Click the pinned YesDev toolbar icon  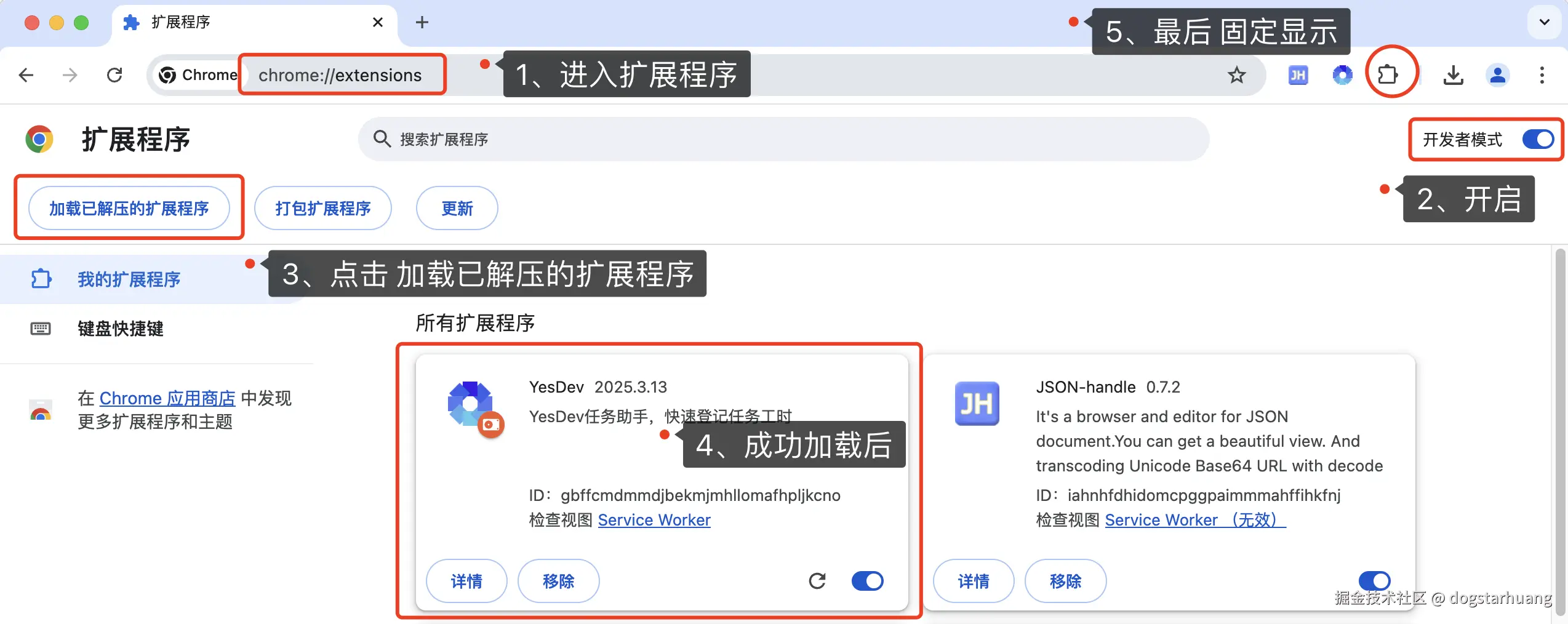[x=1343, y=75]
